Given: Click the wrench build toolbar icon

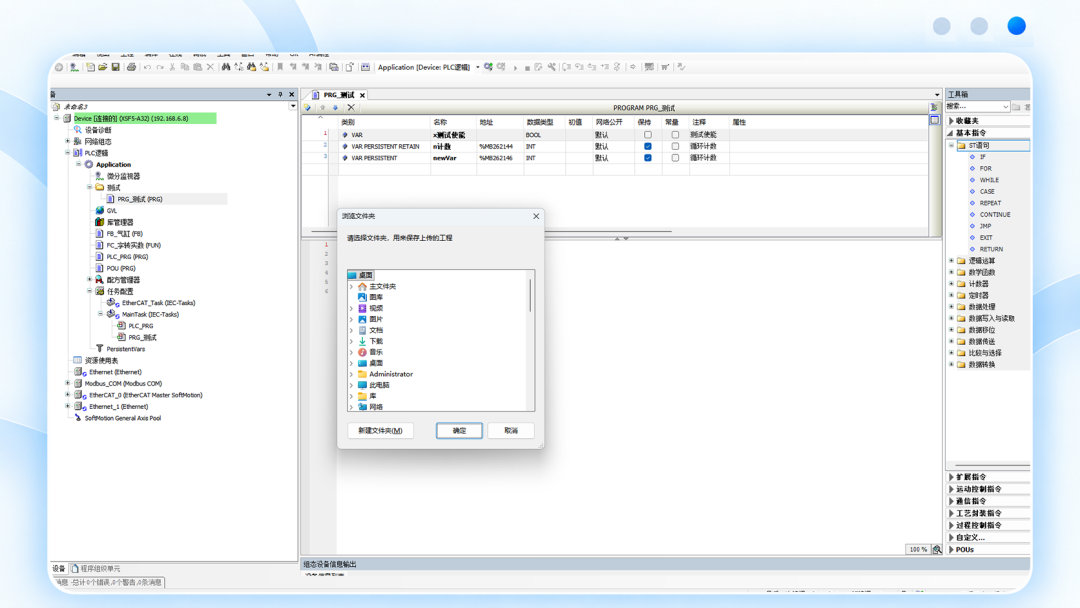Looking at the screenshot, I should pyautogui.click(x=552, y=67).
